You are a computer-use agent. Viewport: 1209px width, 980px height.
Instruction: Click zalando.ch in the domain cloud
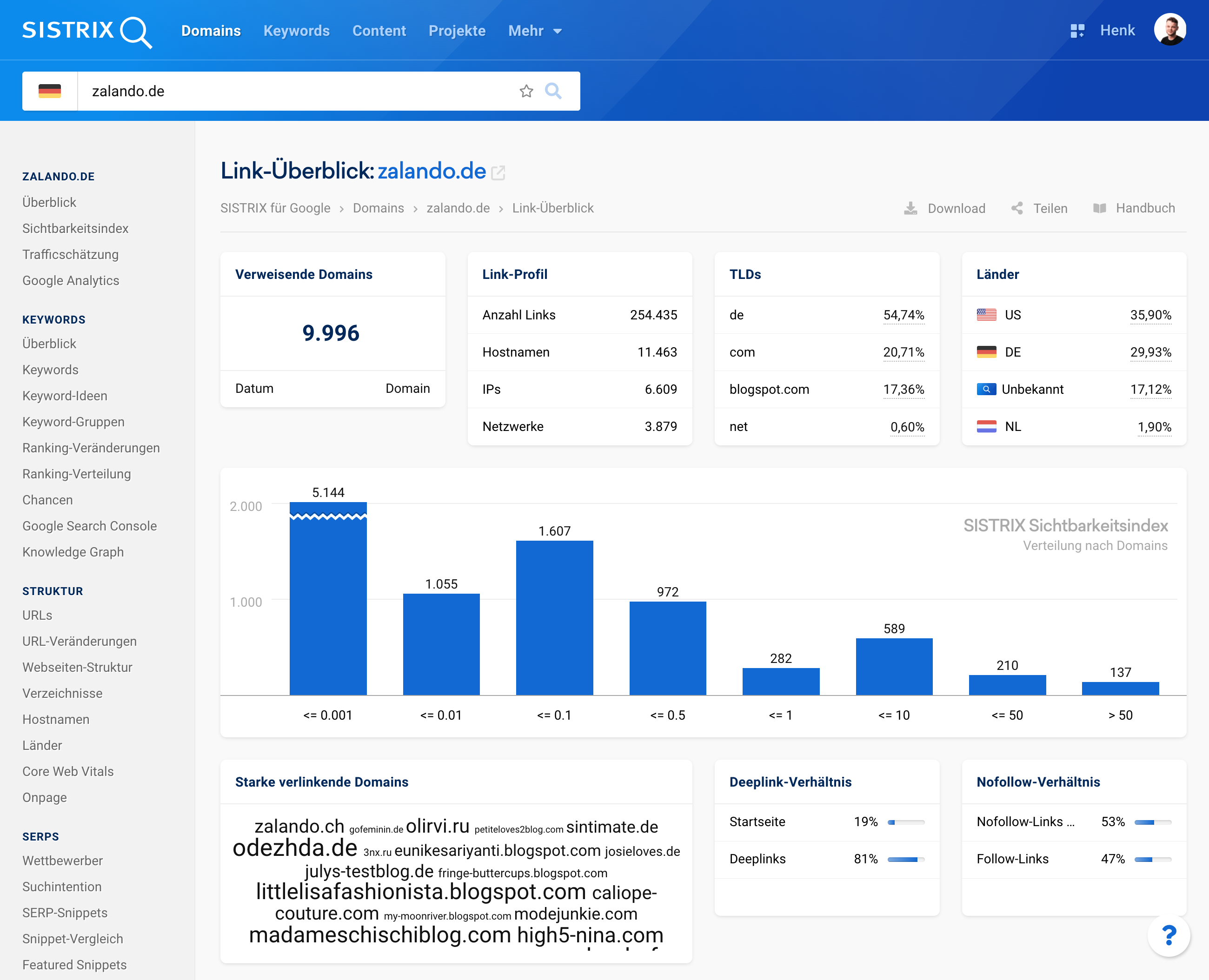pos(299,827)
